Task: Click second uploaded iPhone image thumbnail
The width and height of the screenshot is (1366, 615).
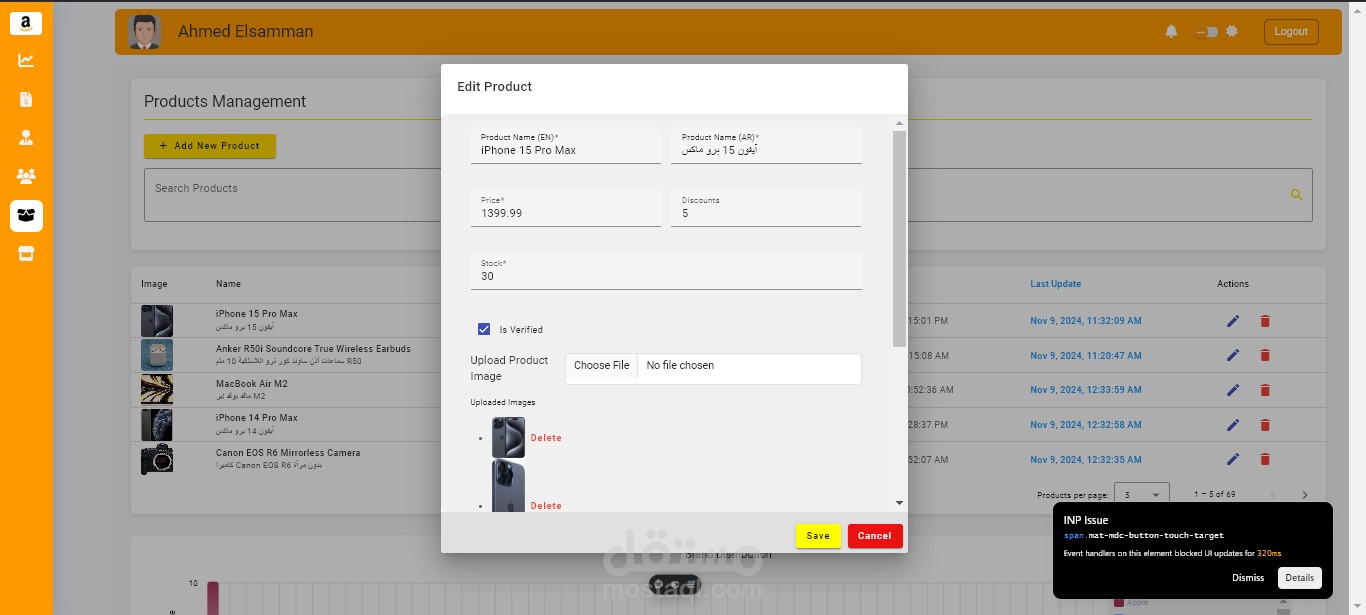Action: (508, 488)
